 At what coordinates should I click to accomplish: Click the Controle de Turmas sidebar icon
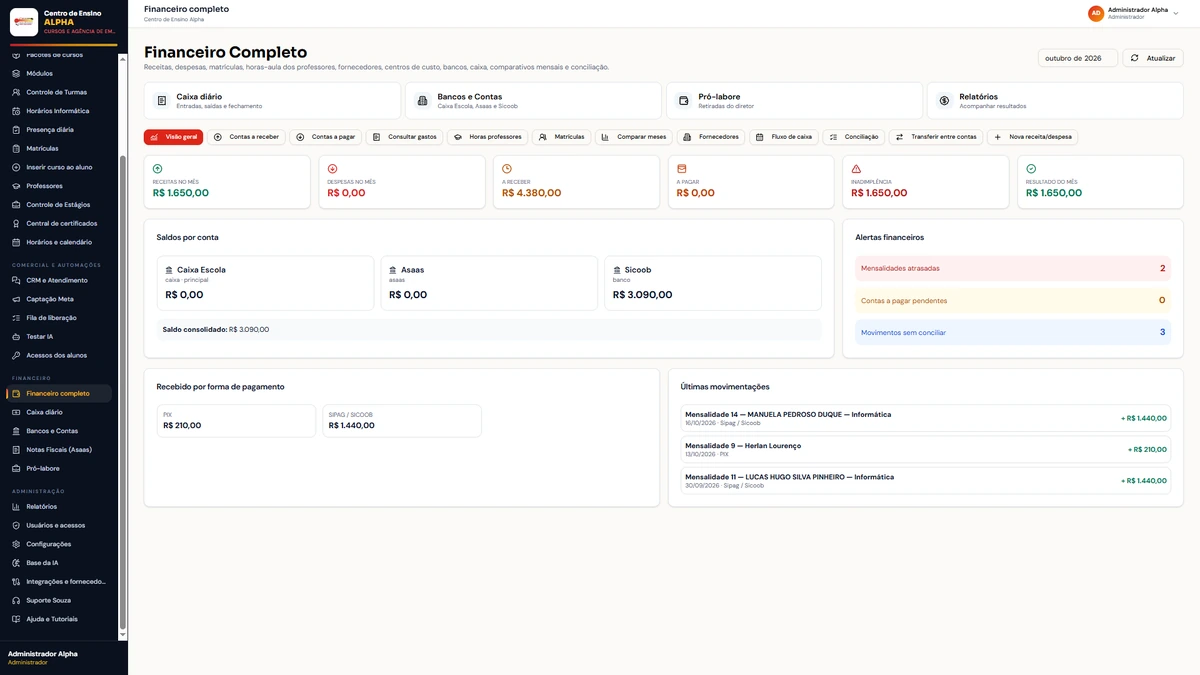[16, 92]
